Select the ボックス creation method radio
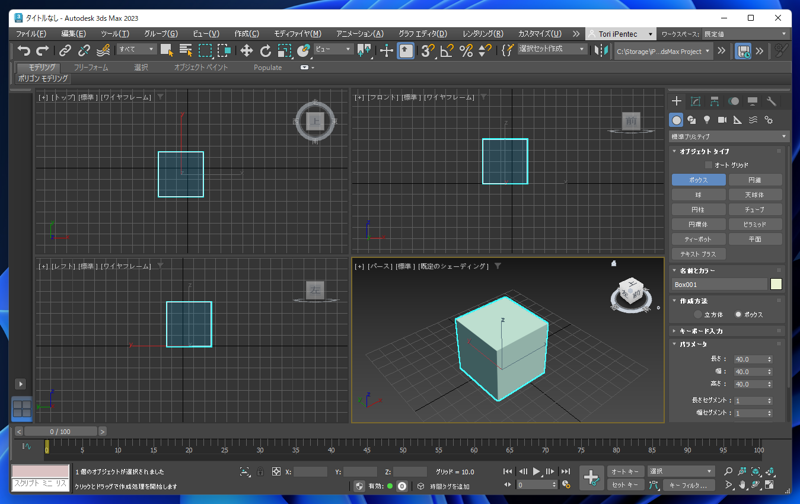 pos(739,314)
